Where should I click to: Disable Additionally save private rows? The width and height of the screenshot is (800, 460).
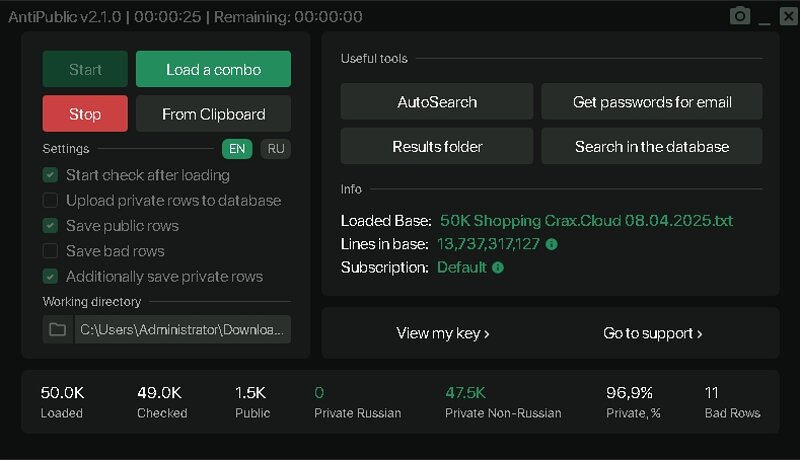(x=50, y=276)
